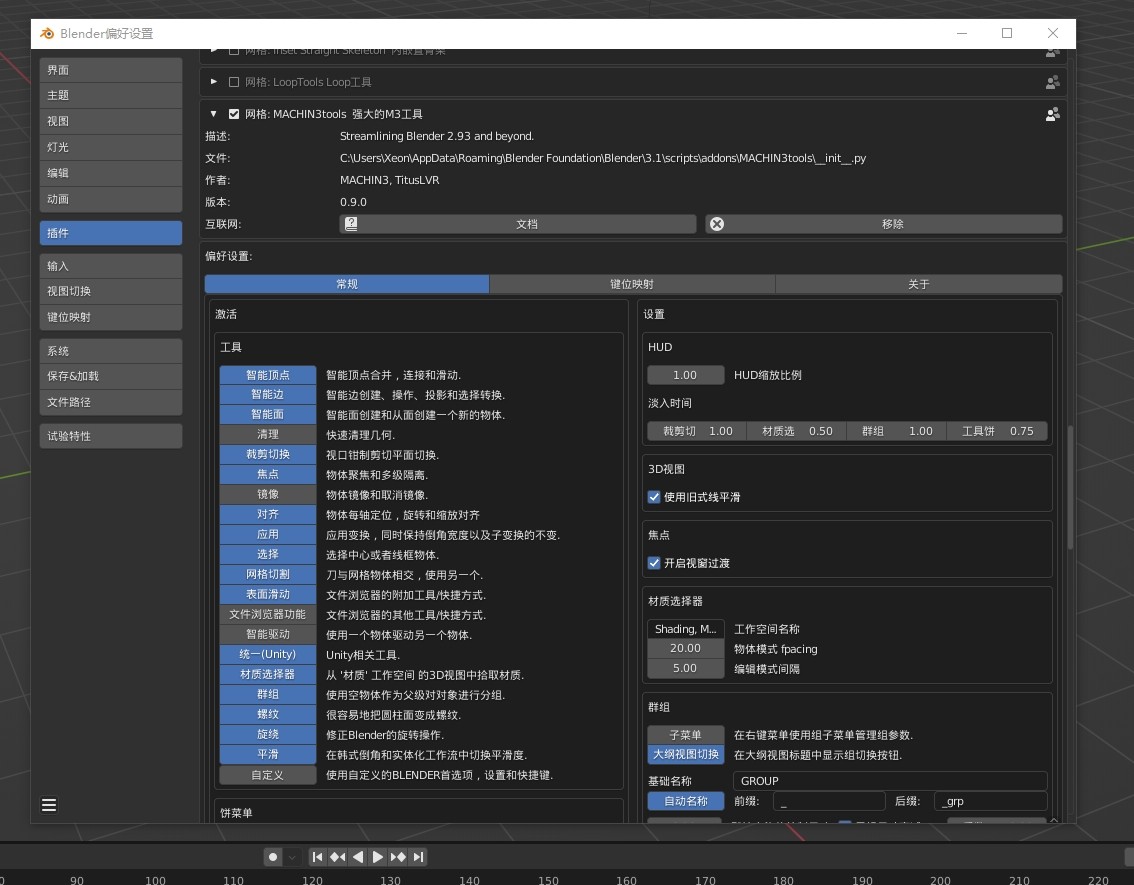
Task: Click the 物体模式 fpacing value 20.00
Action: (686, 649)
